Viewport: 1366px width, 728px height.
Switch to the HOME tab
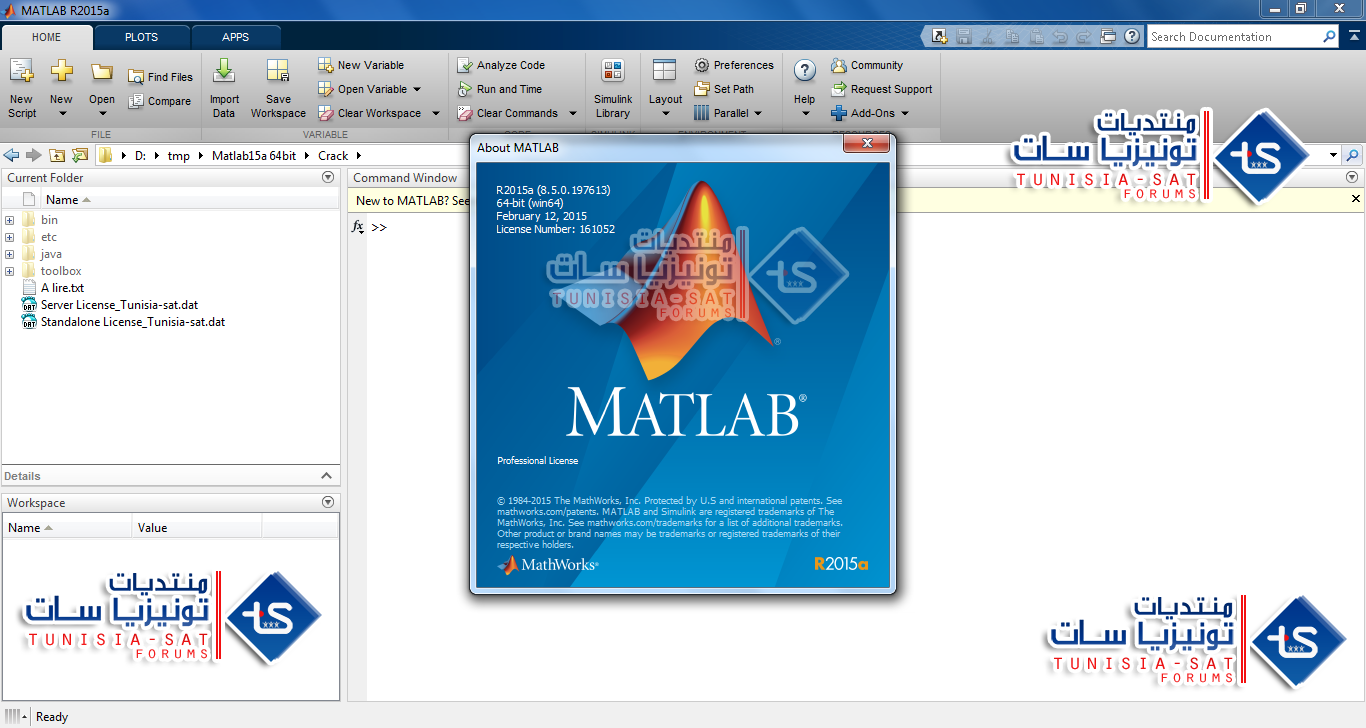tap(47, 37)
